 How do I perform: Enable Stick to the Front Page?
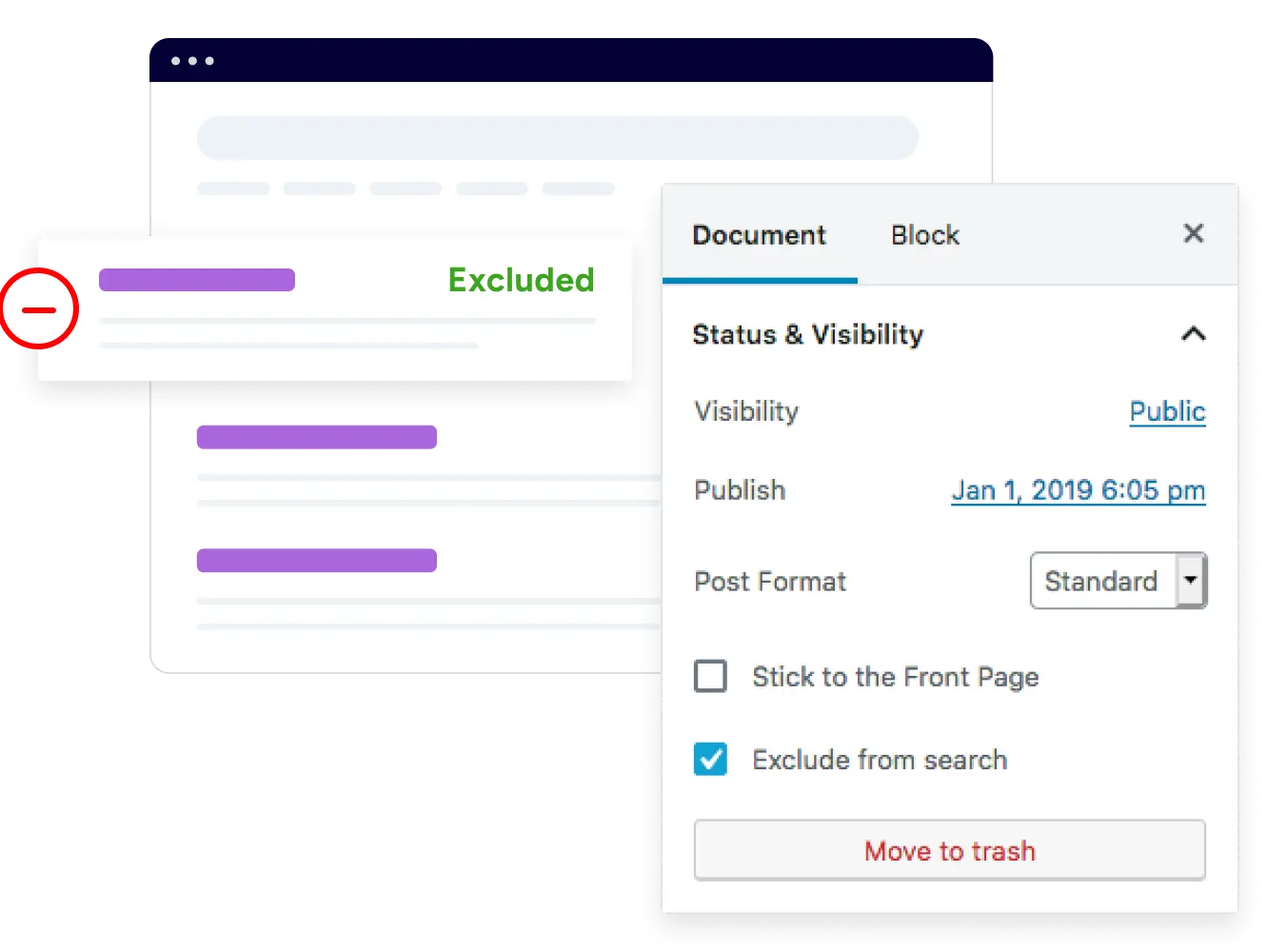[x=710, y=676]
